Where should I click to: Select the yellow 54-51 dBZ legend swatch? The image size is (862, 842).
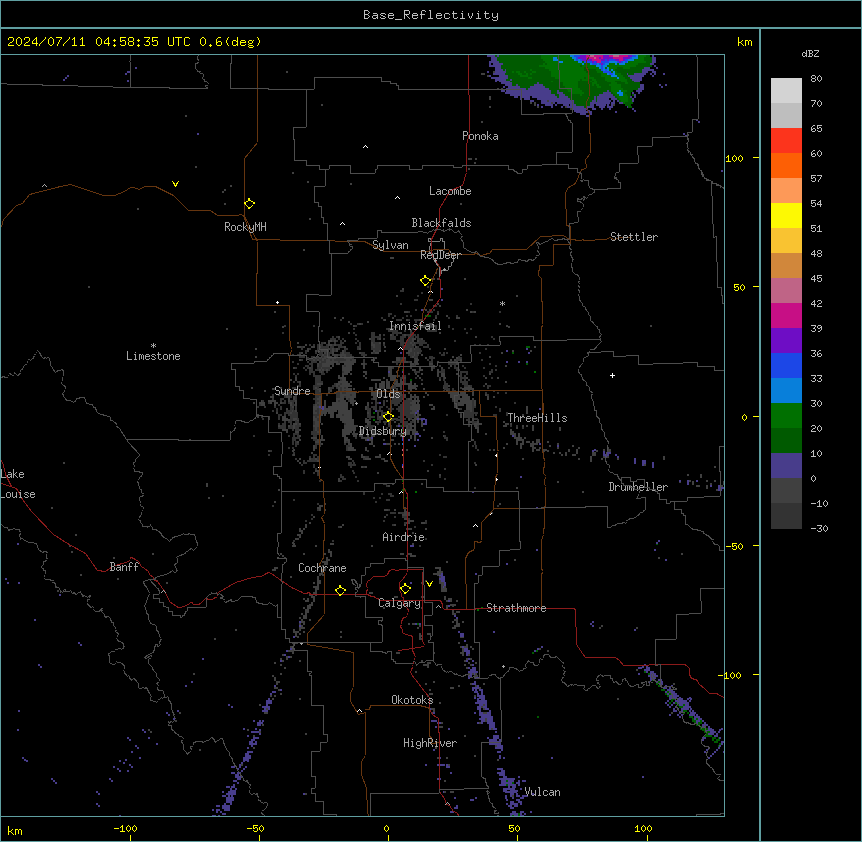point(786,215)
